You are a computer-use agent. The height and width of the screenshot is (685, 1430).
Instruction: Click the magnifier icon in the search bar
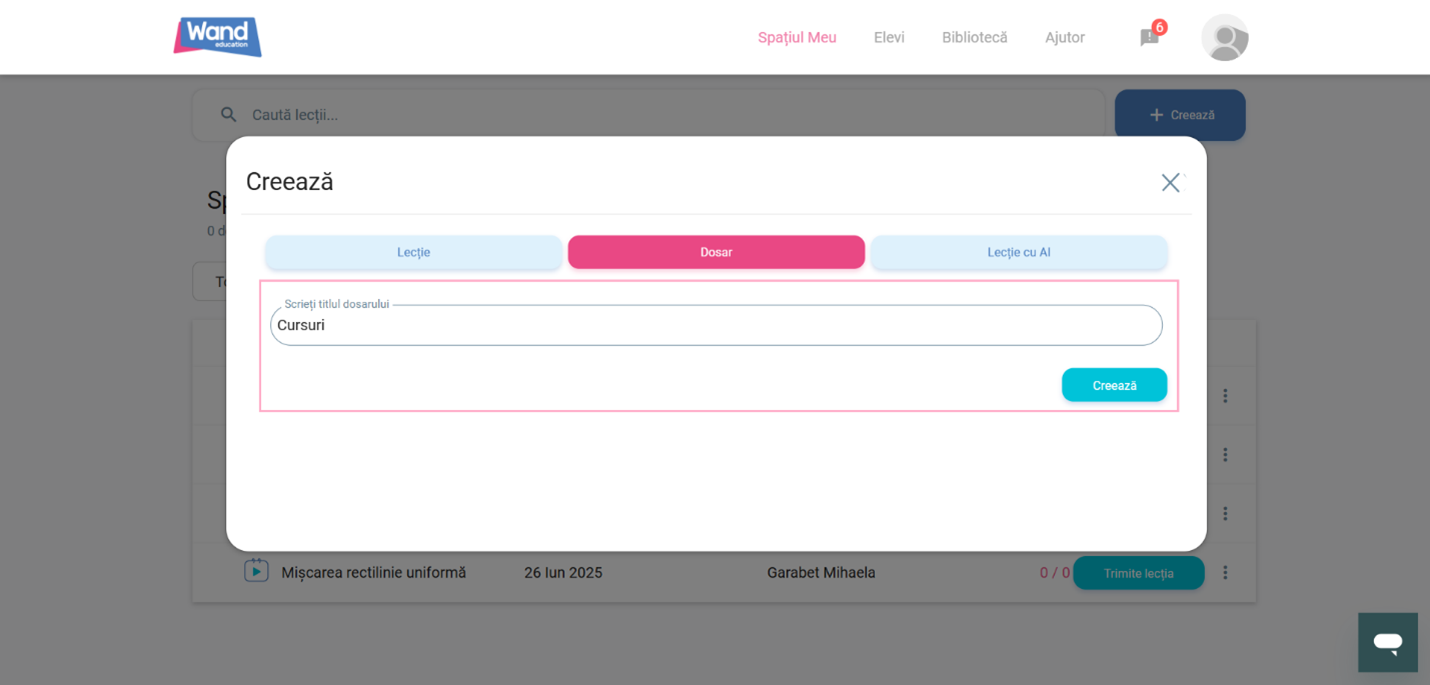click(x=229, y=115)
